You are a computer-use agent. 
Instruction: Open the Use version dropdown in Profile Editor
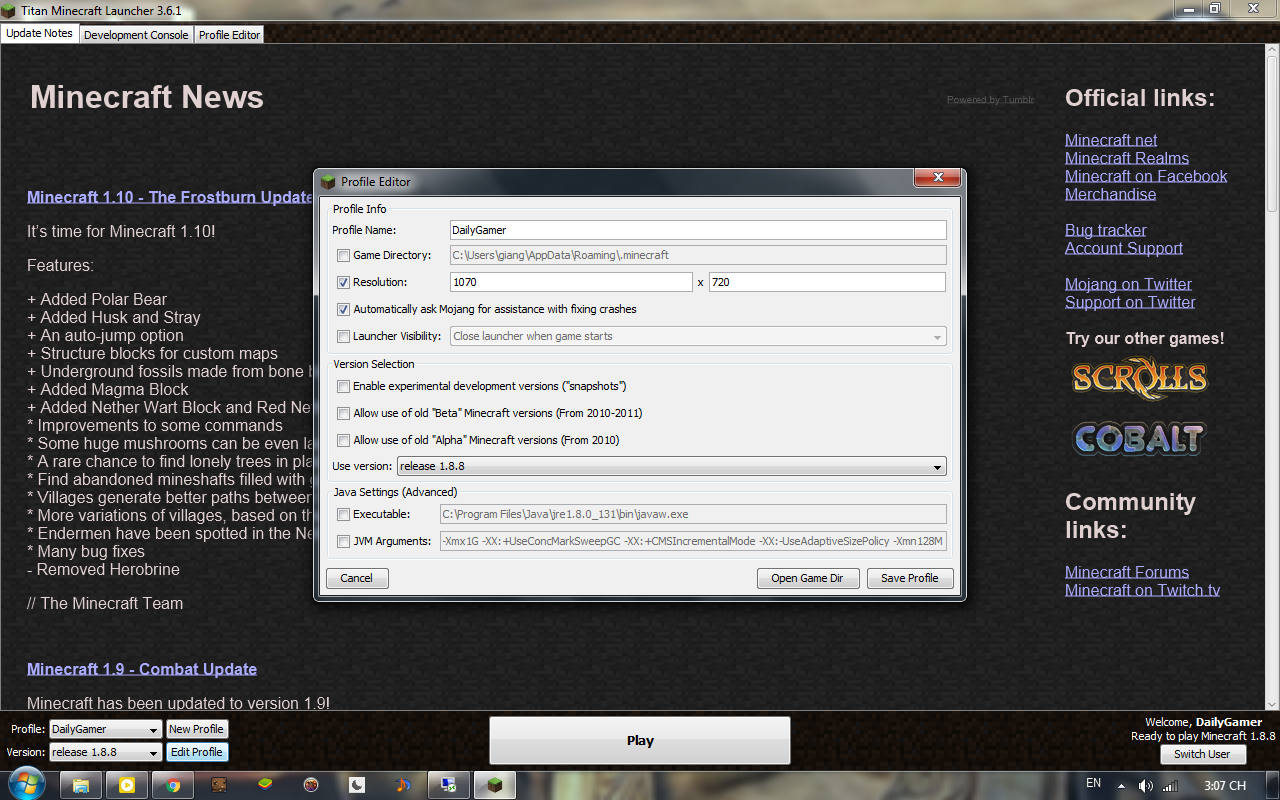[x=672, y=466]
